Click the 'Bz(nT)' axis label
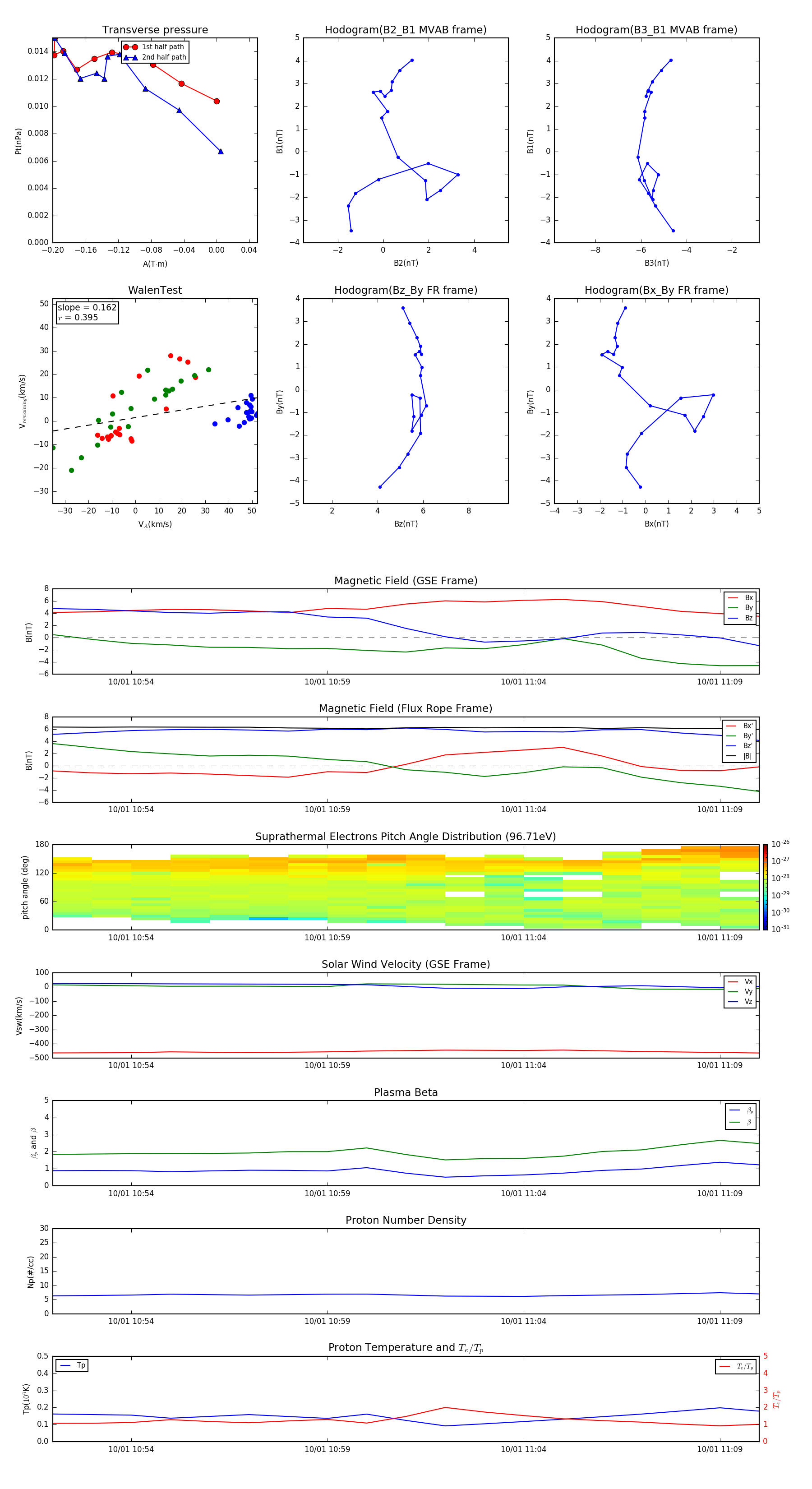Screen dimensions: 812x1489 pyautogui.click(x=406, y=524)
